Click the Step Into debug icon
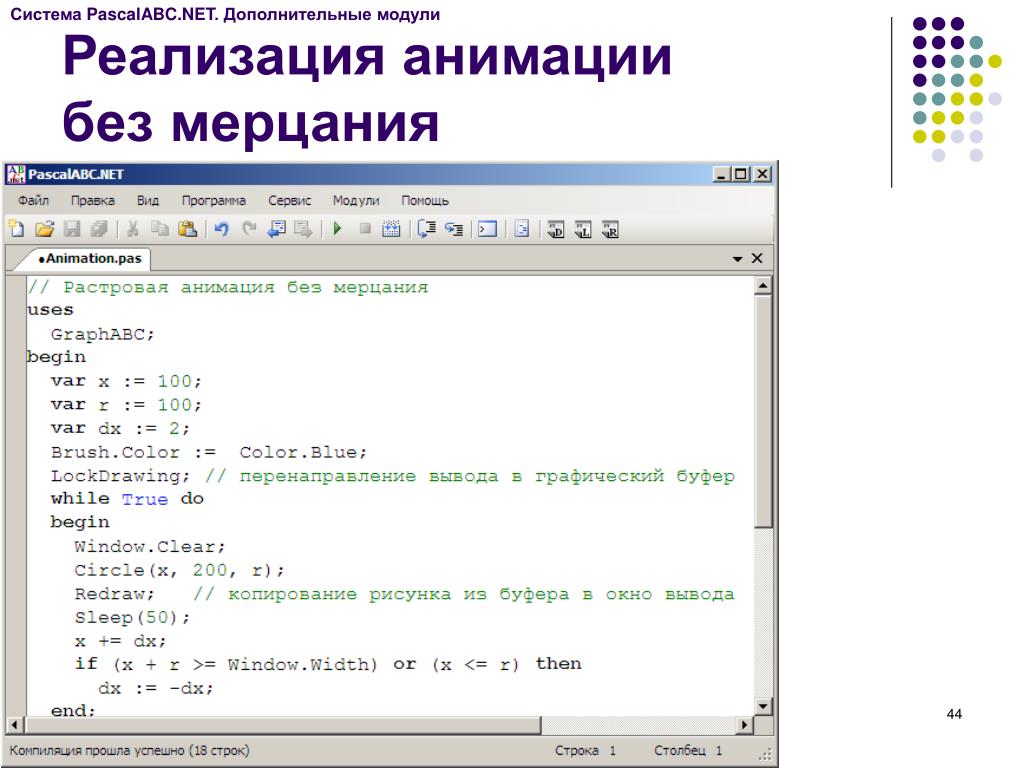 [454, 229]
